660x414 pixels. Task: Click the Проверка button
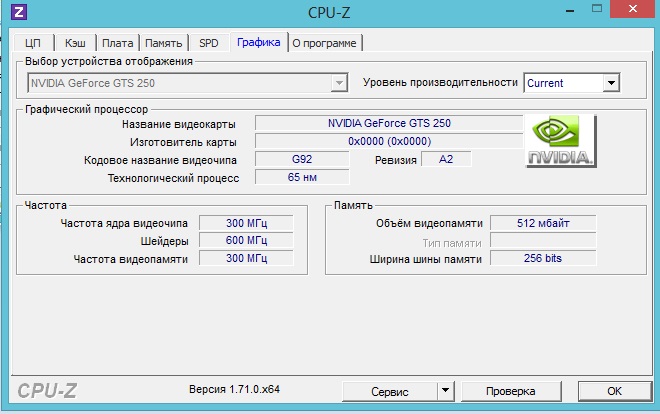[511, 391]
